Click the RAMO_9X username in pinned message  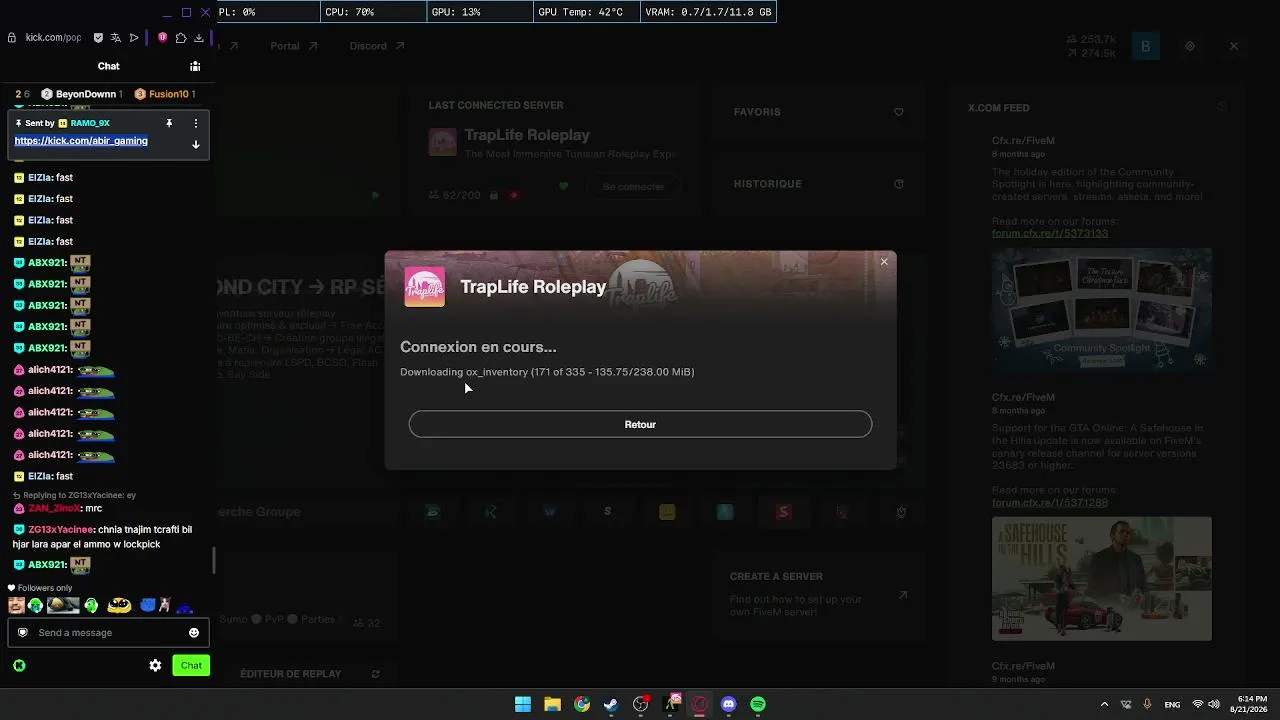click(x=90, y=123)
